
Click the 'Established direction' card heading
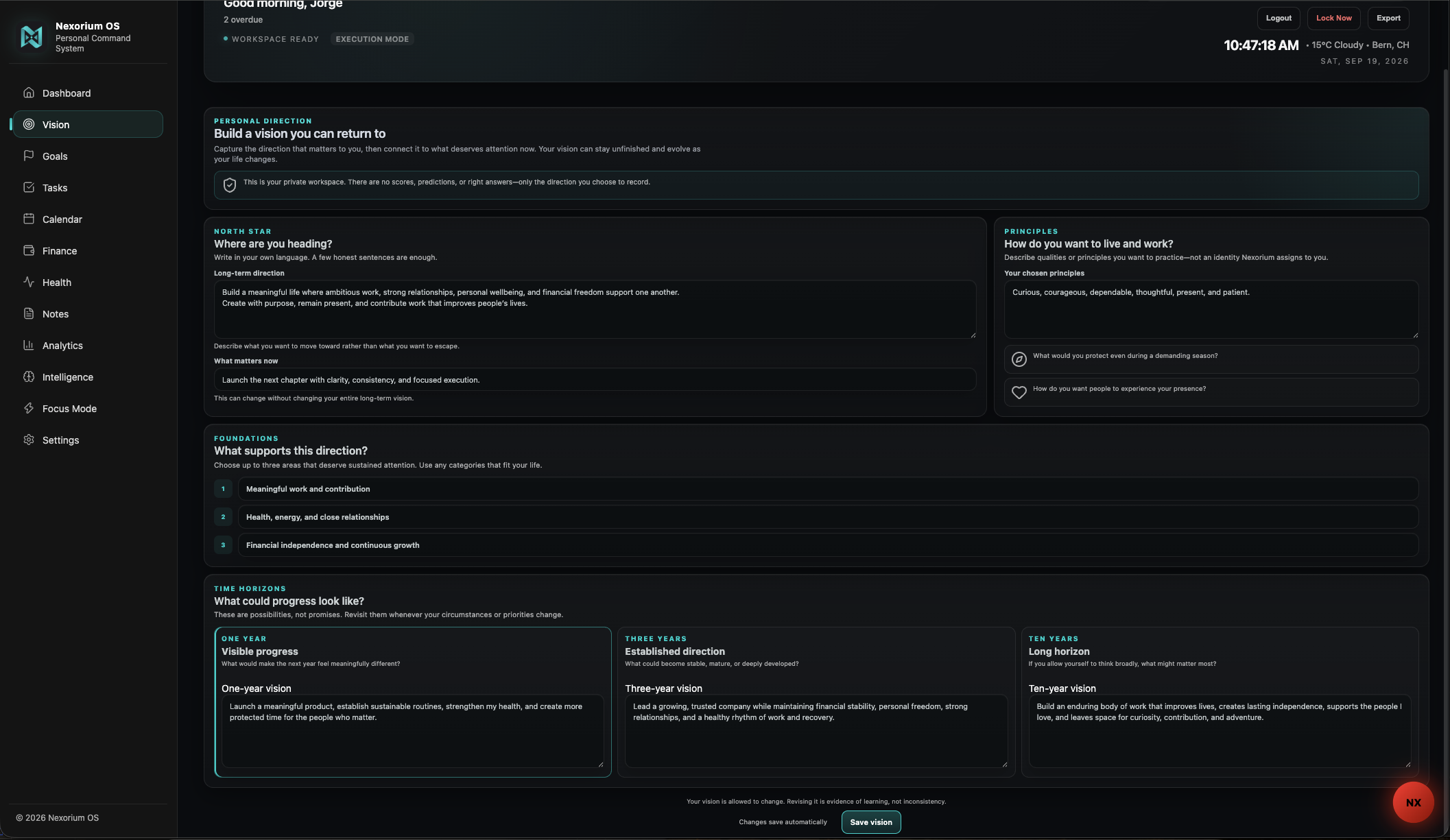pyautogui.click(x=674, y=651)
